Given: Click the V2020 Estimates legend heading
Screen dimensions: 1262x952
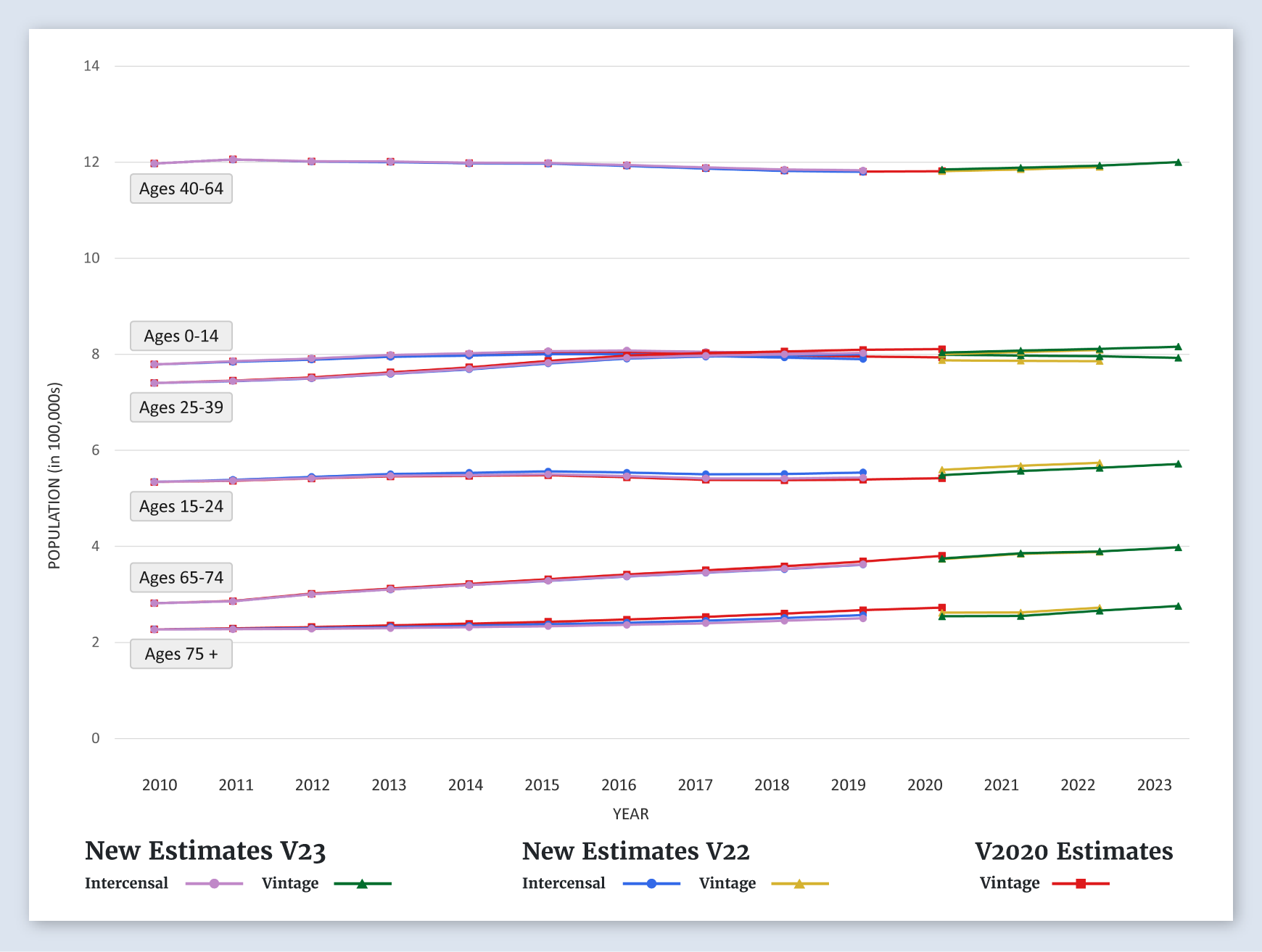Looking at the screenshot, I should pos(1073,851).
